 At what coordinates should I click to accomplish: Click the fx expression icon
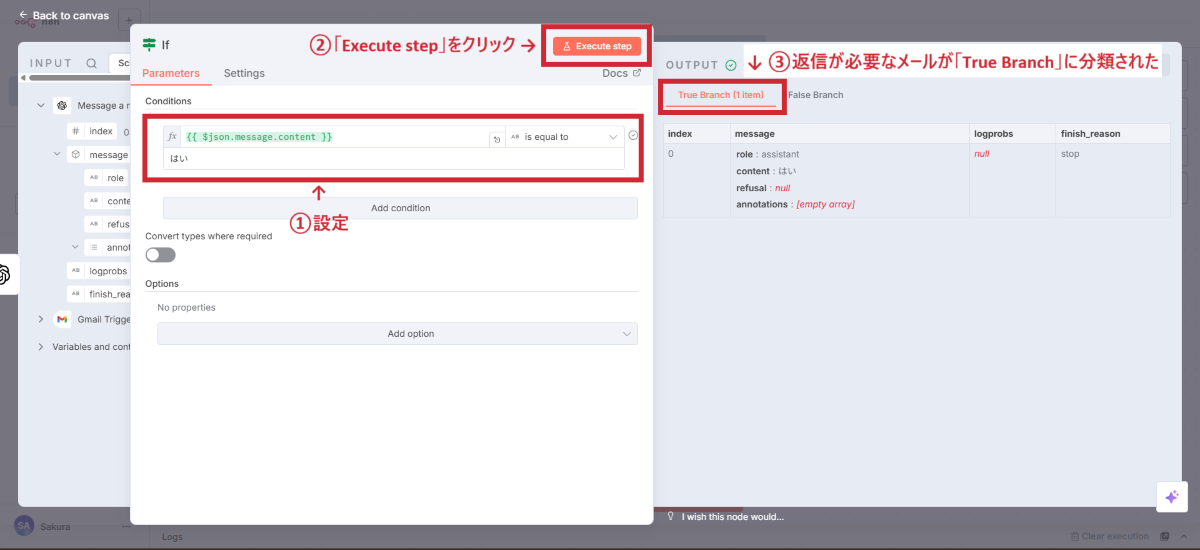[x=172, y=137]
